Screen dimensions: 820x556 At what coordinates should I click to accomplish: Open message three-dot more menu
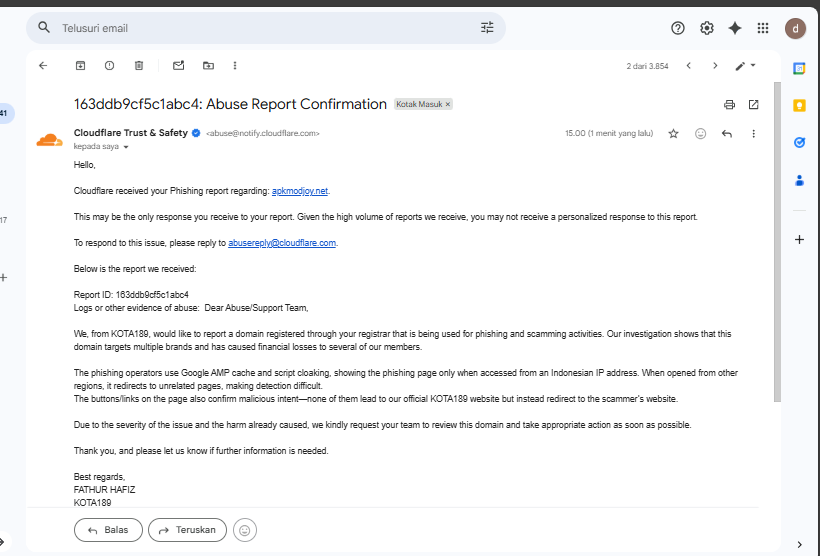[x=754, y=134]
